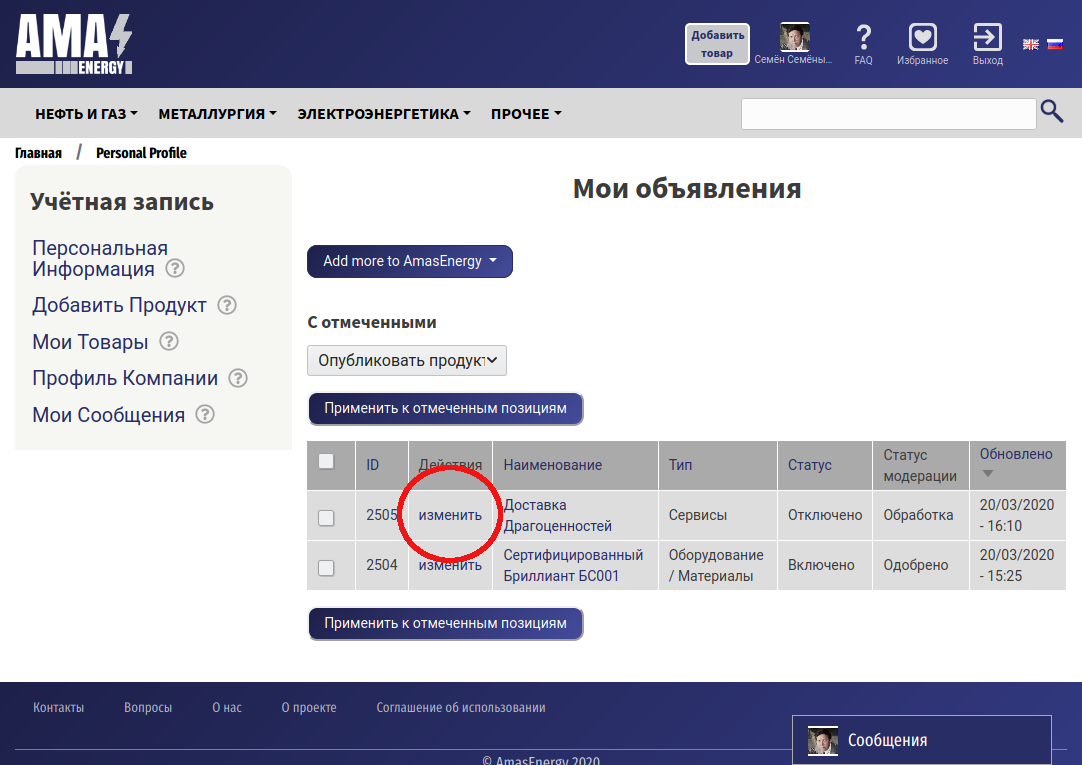Toggle the select-all checkbox in table header
Viewport: 1082px width, 765px height.
tap(326, 461)
